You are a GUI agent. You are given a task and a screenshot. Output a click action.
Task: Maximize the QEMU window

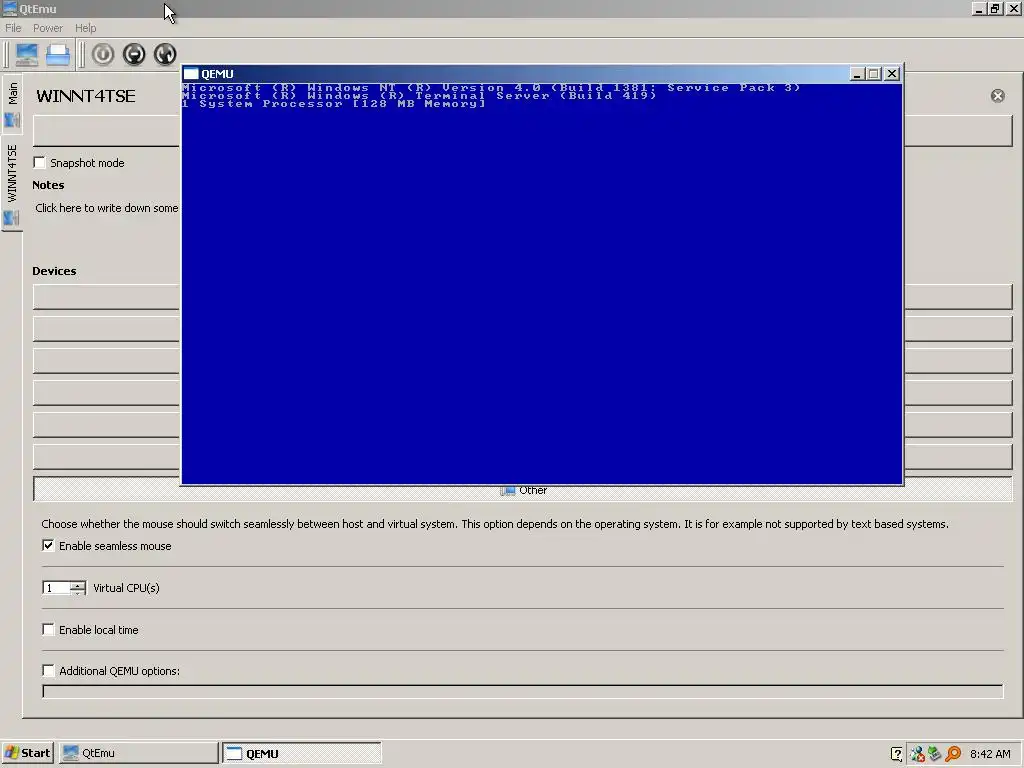point(874,74)
